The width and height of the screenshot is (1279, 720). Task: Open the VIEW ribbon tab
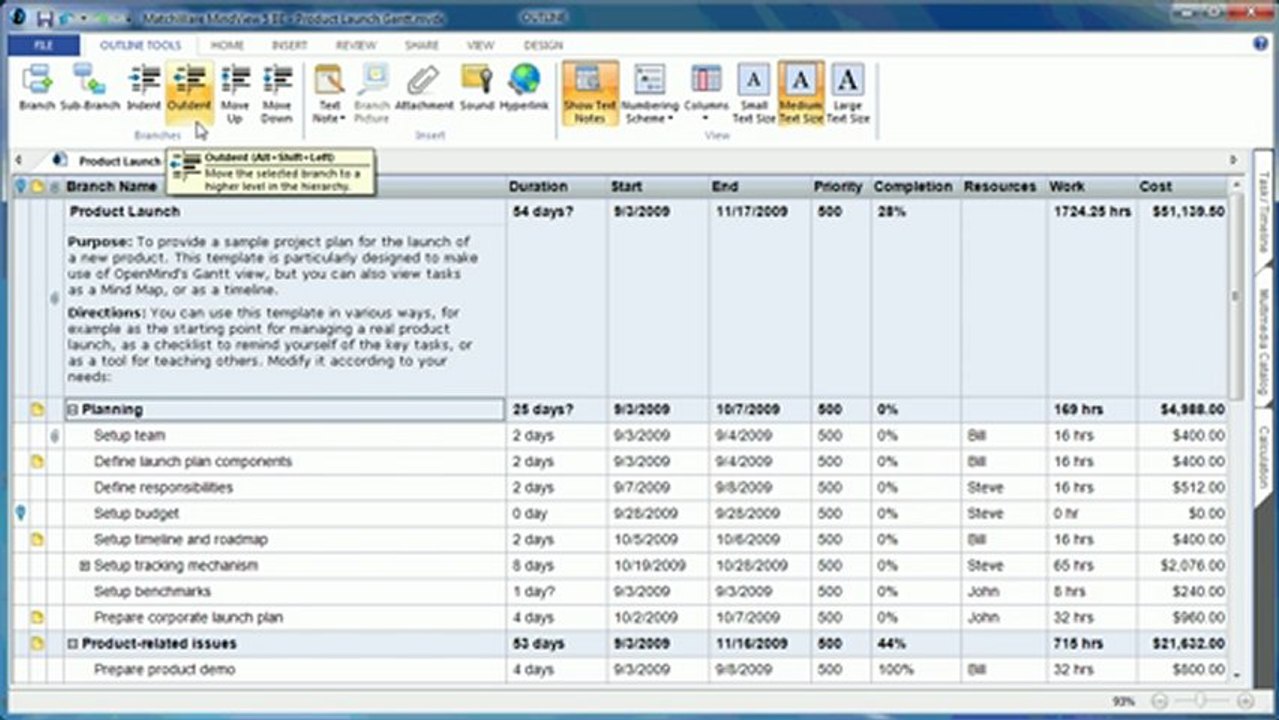481,45
